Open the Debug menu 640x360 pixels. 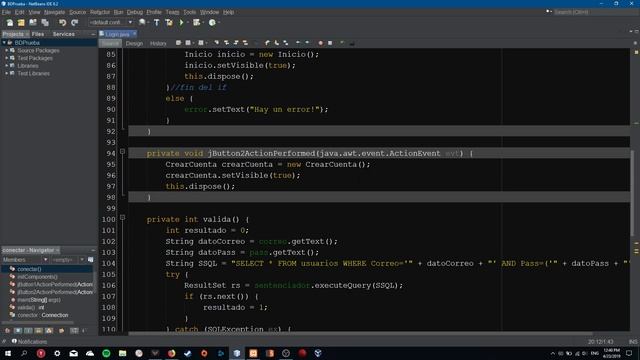135,12
